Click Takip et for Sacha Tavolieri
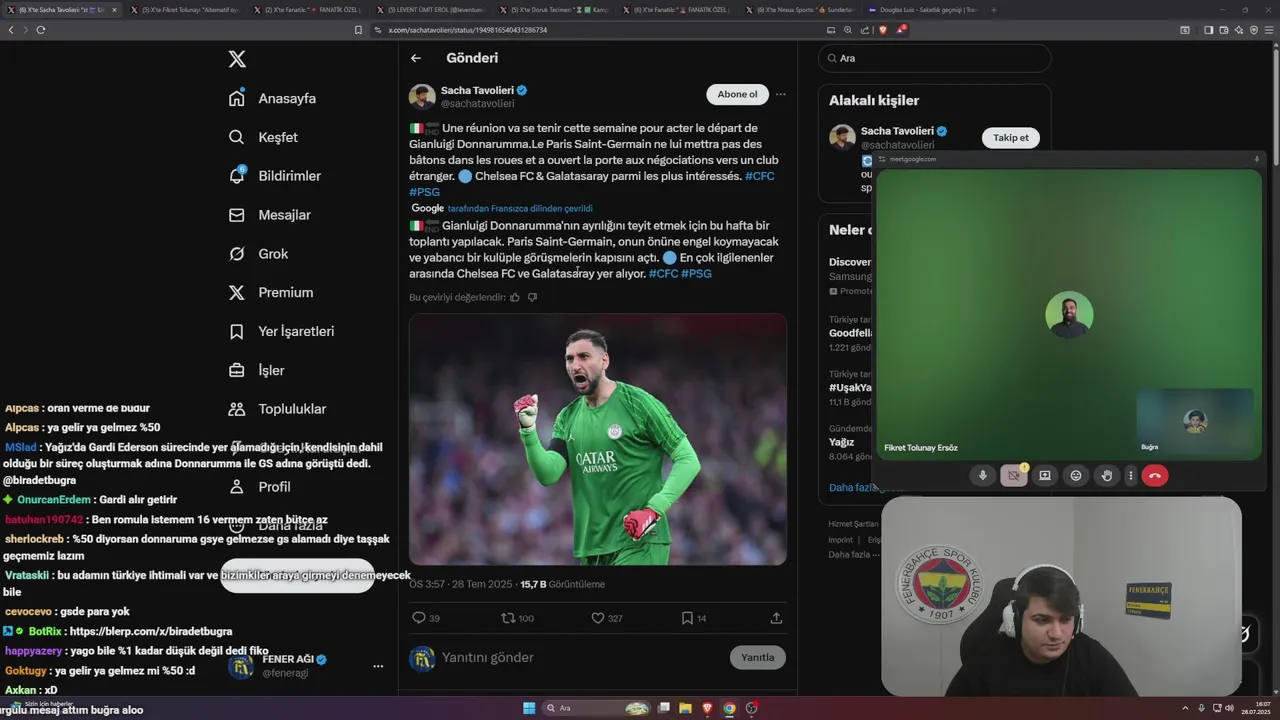1280x720 pixels. (x=1010, y=138)
